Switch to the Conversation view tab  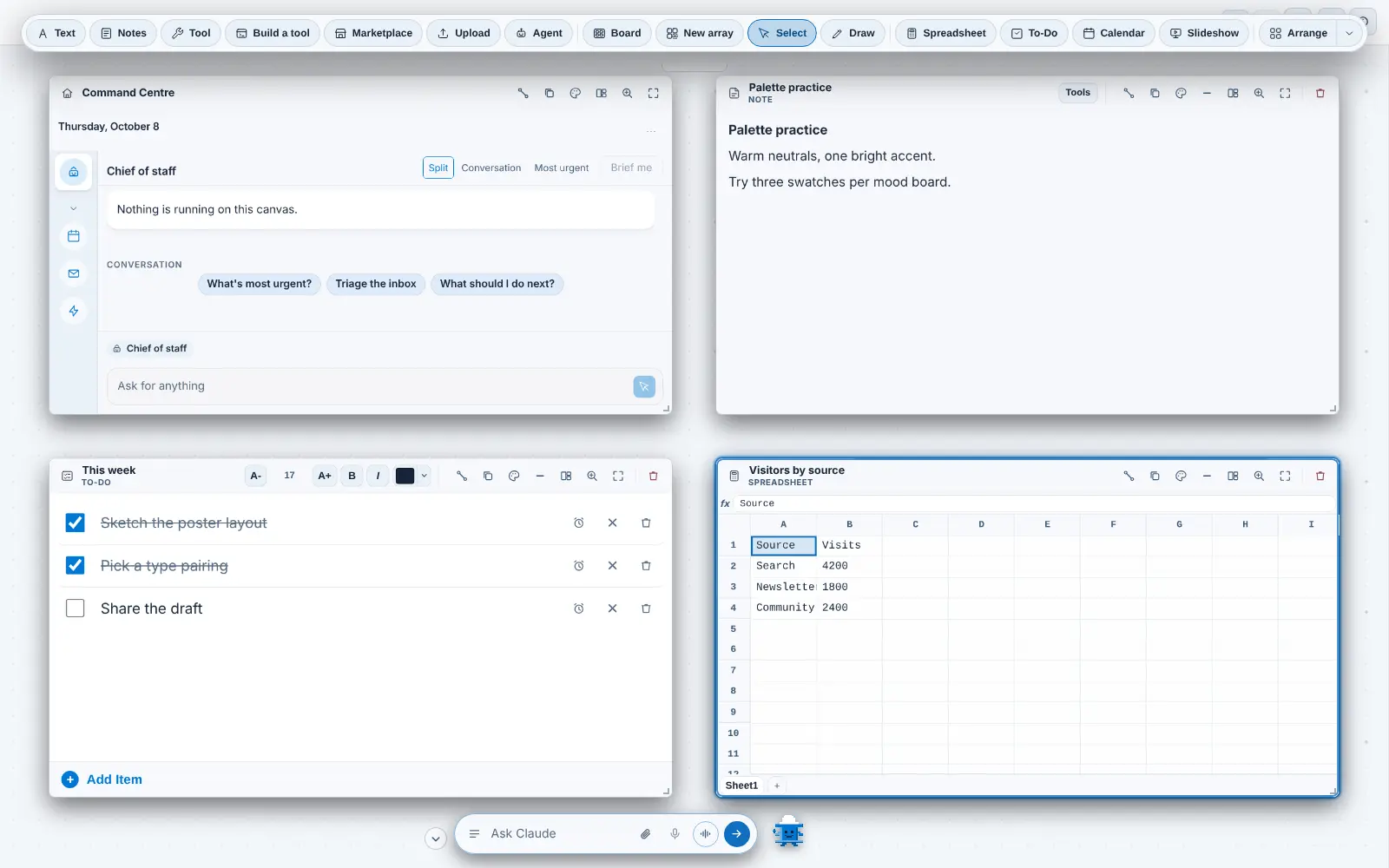tap(491, 168)
